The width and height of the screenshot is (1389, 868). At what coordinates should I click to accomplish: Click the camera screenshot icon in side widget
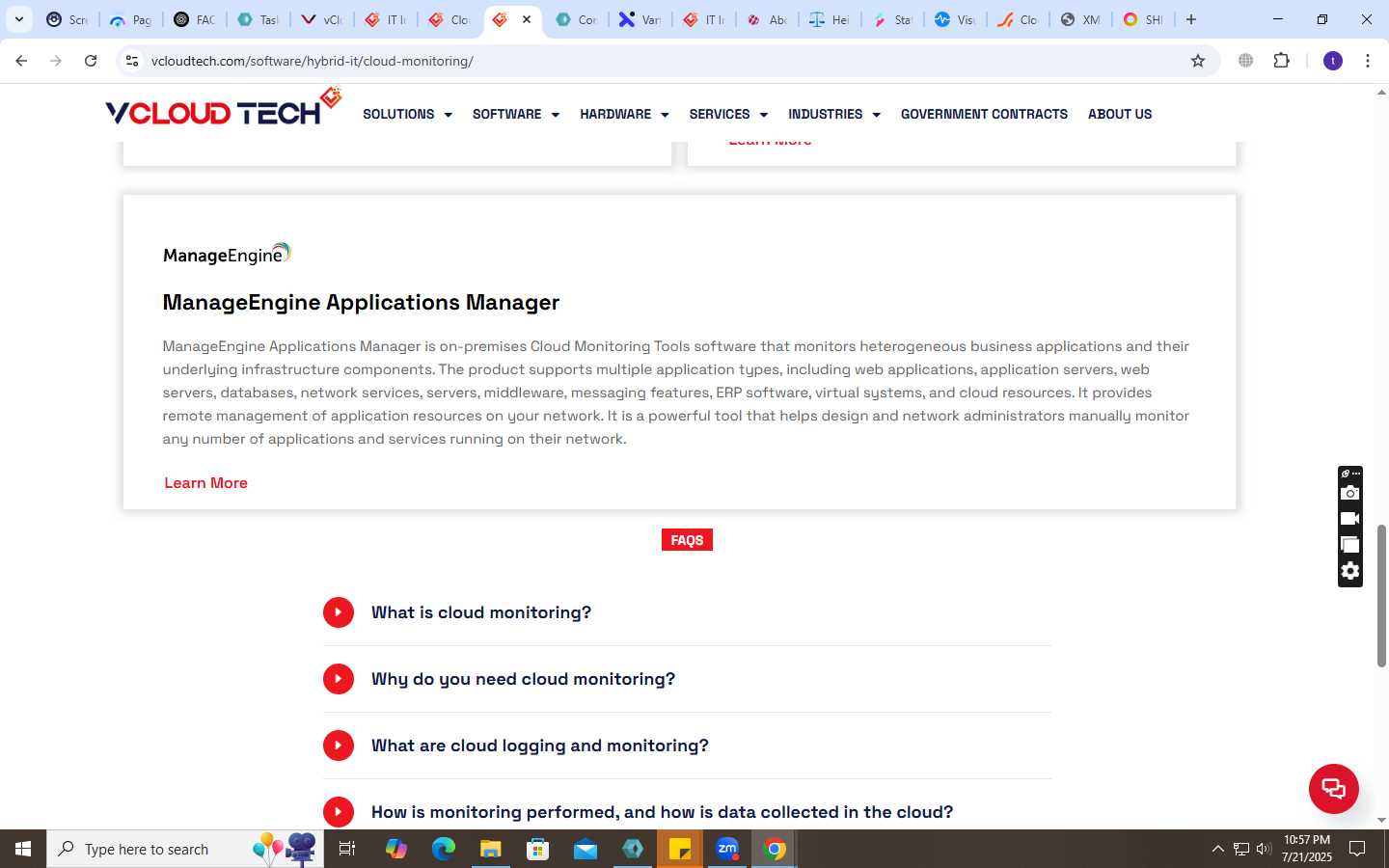click(1350, 493)
